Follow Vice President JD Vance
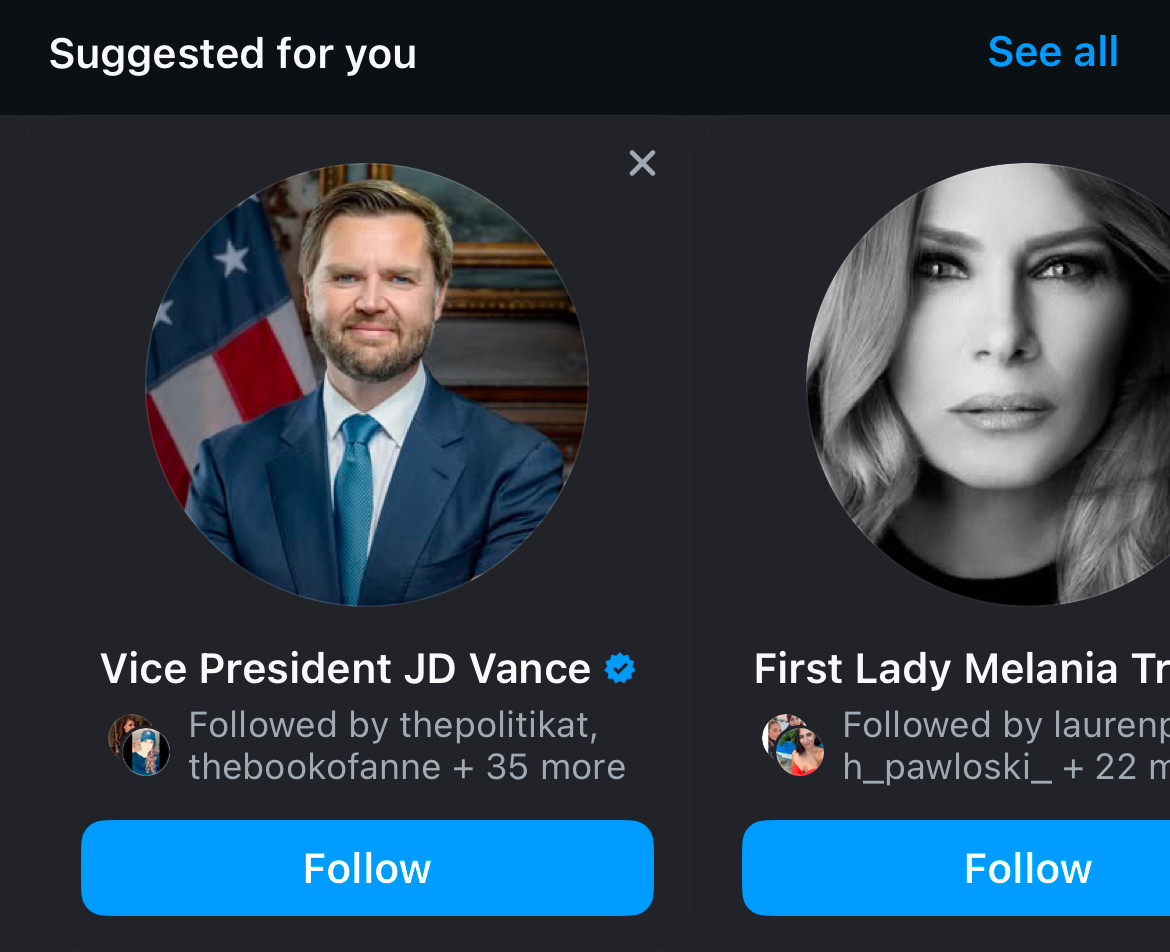The height and width of the screenshot is (952, 1170). coord(367,868)
